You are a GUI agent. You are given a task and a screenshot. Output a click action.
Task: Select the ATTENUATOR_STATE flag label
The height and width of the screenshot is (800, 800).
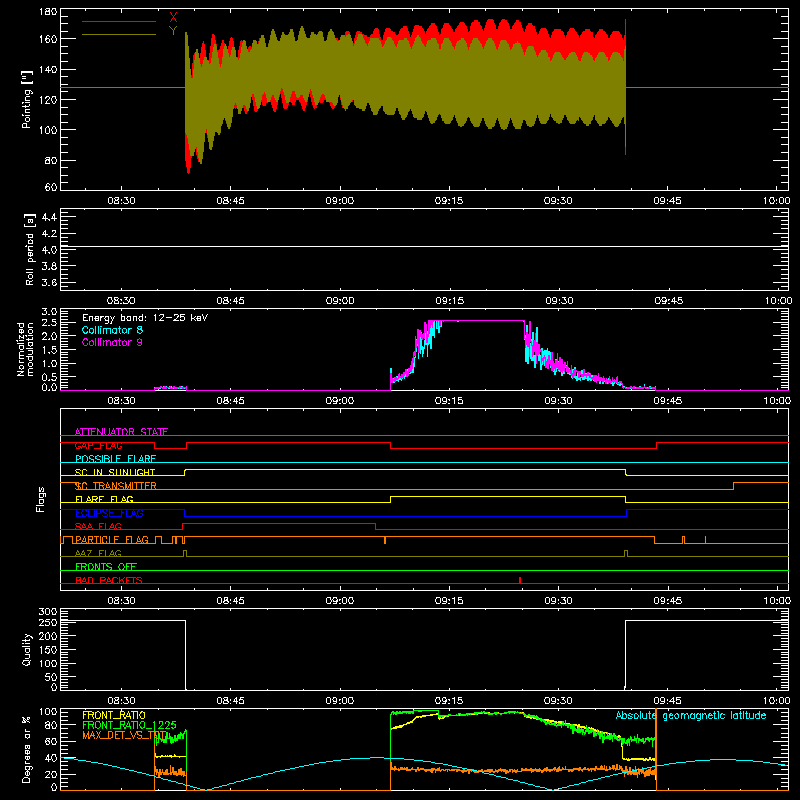(x=121, y=432)
